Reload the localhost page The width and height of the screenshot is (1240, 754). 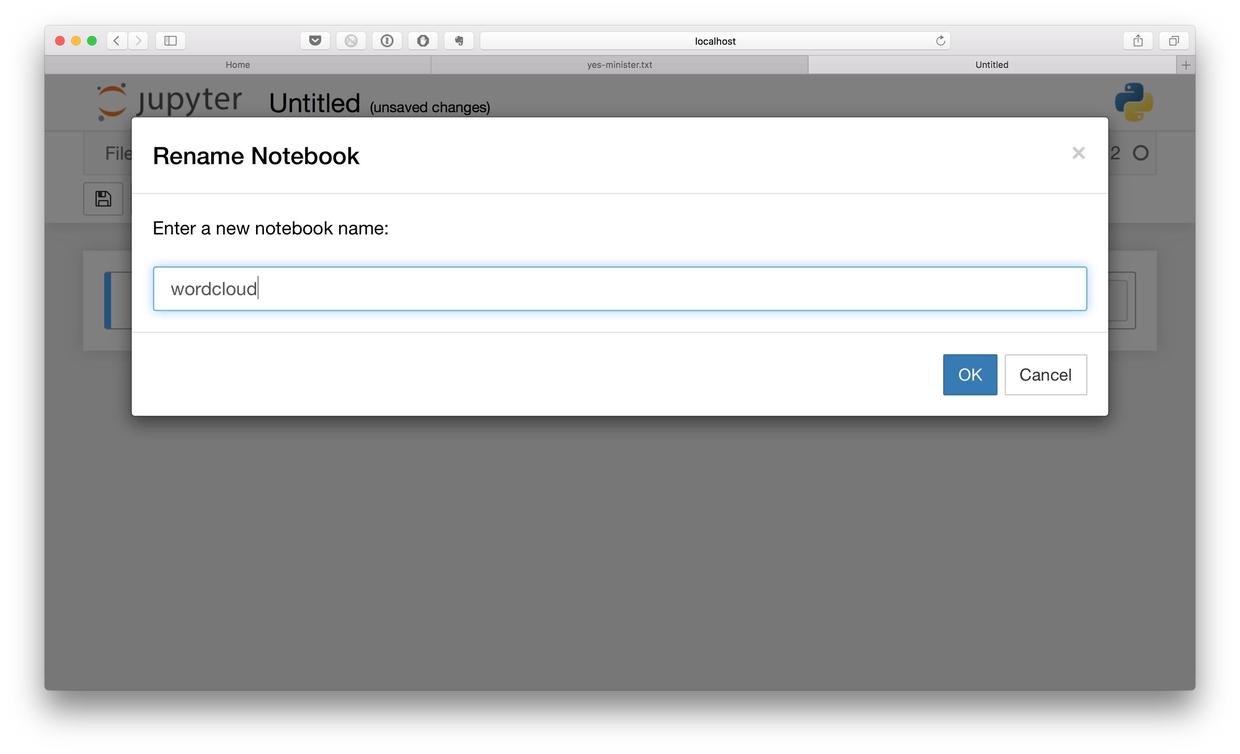point(940,41)
